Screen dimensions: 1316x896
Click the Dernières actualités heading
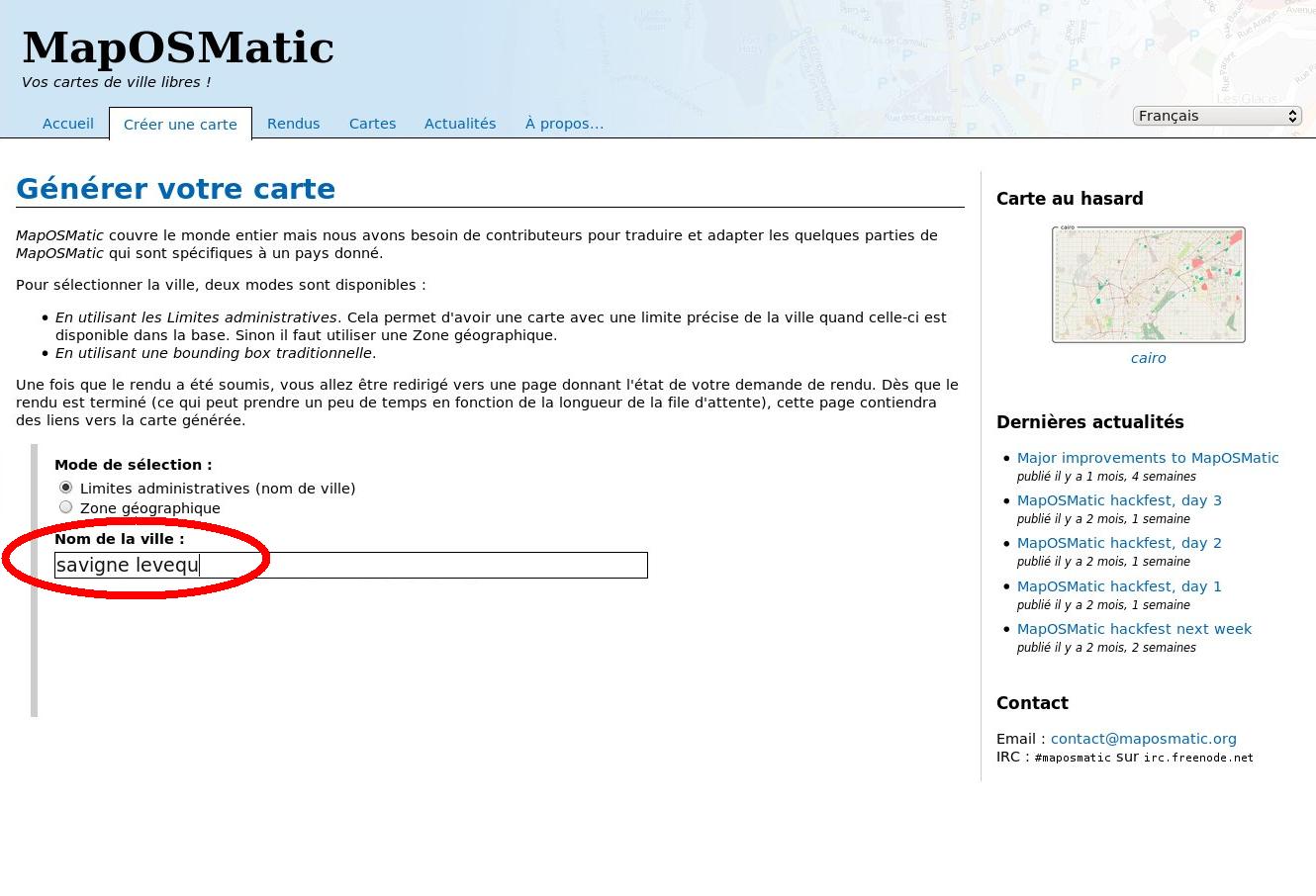click(x=1090, y=422)
